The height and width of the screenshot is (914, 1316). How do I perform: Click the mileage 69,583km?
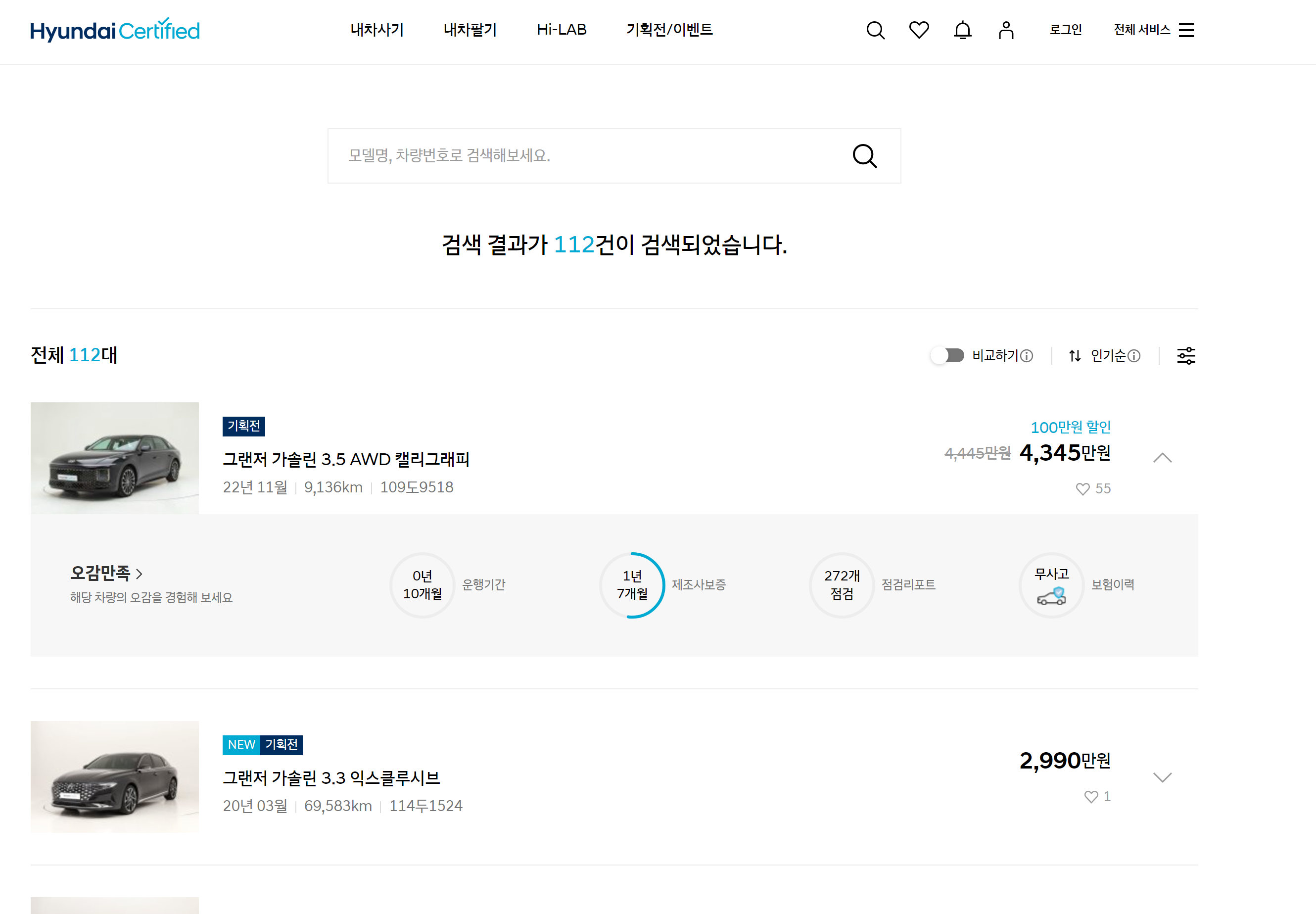coord(338,806)
